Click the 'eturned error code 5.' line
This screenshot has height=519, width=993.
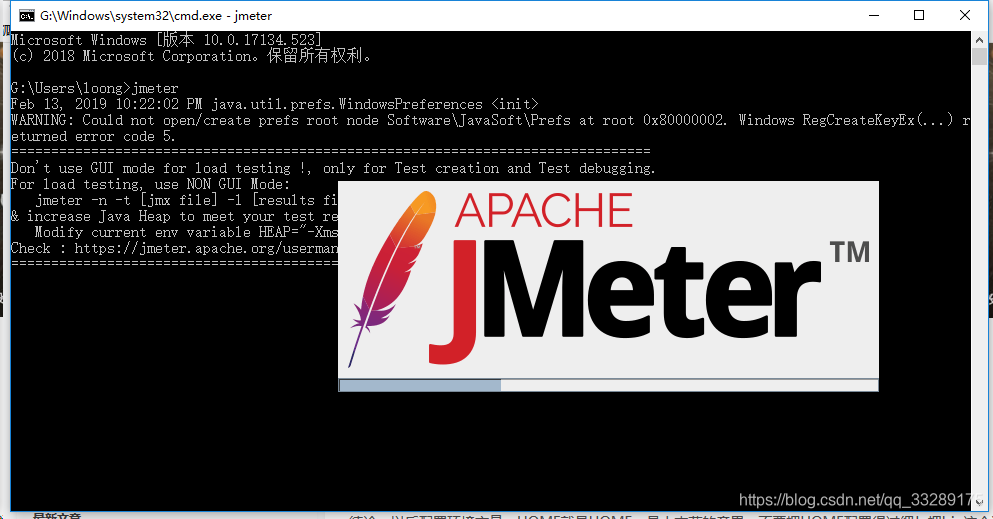click(x=92, y=136)
